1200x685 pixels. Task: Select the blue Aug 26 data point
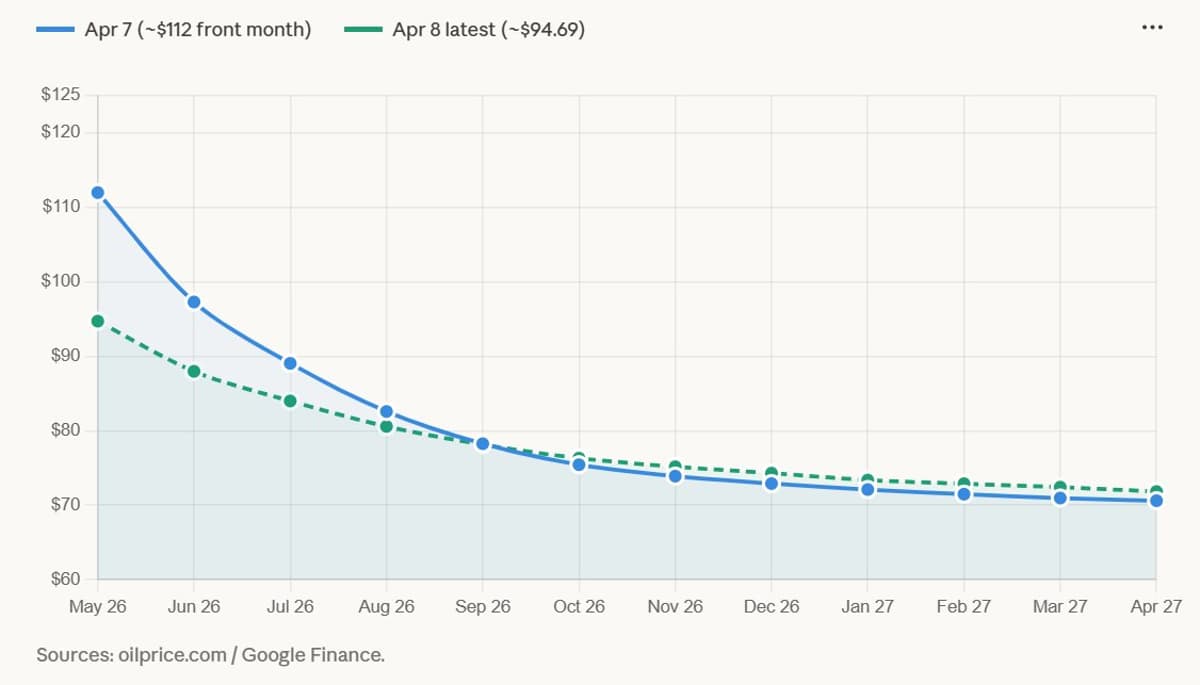click(386, 411)
